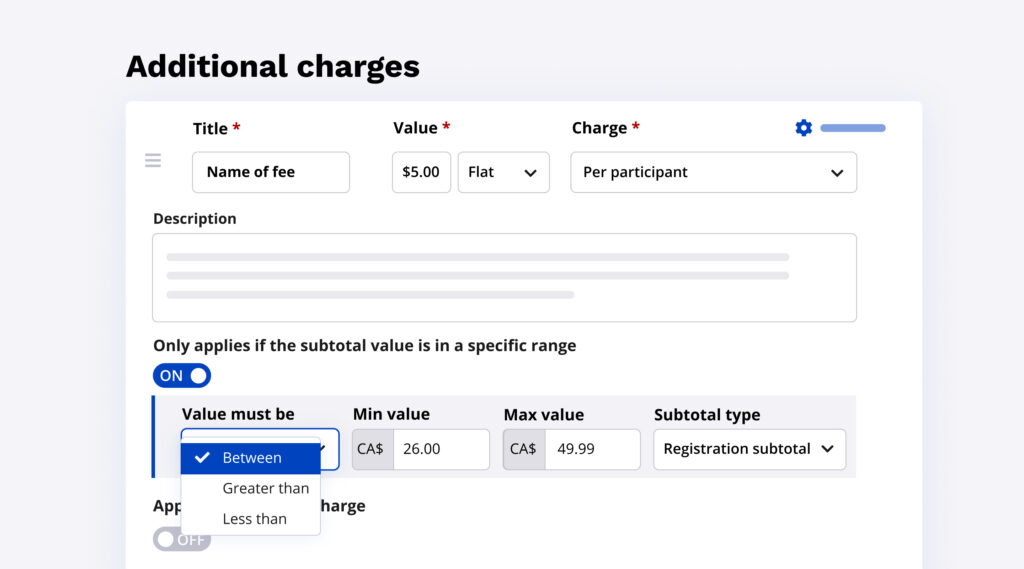The image size is (1024, 569).
Task: Open the gear settings icon
Action: [x=803, y=128]
